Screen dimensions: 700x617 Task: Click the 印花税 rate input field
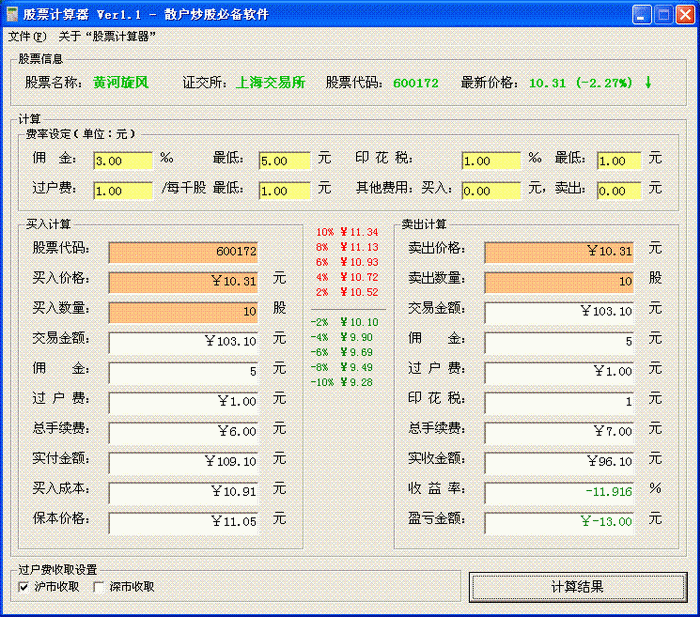[491, 161]
